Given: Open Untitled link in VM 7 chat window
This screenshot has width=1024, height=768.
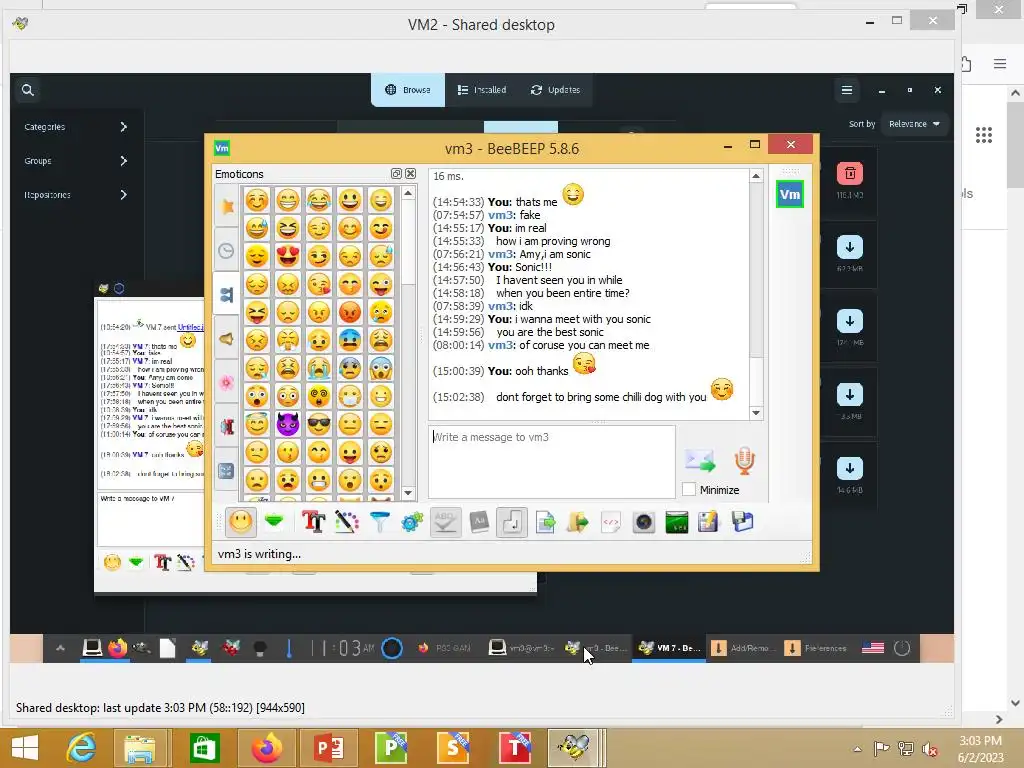Looking at the screenshot, I should [190, 327].
